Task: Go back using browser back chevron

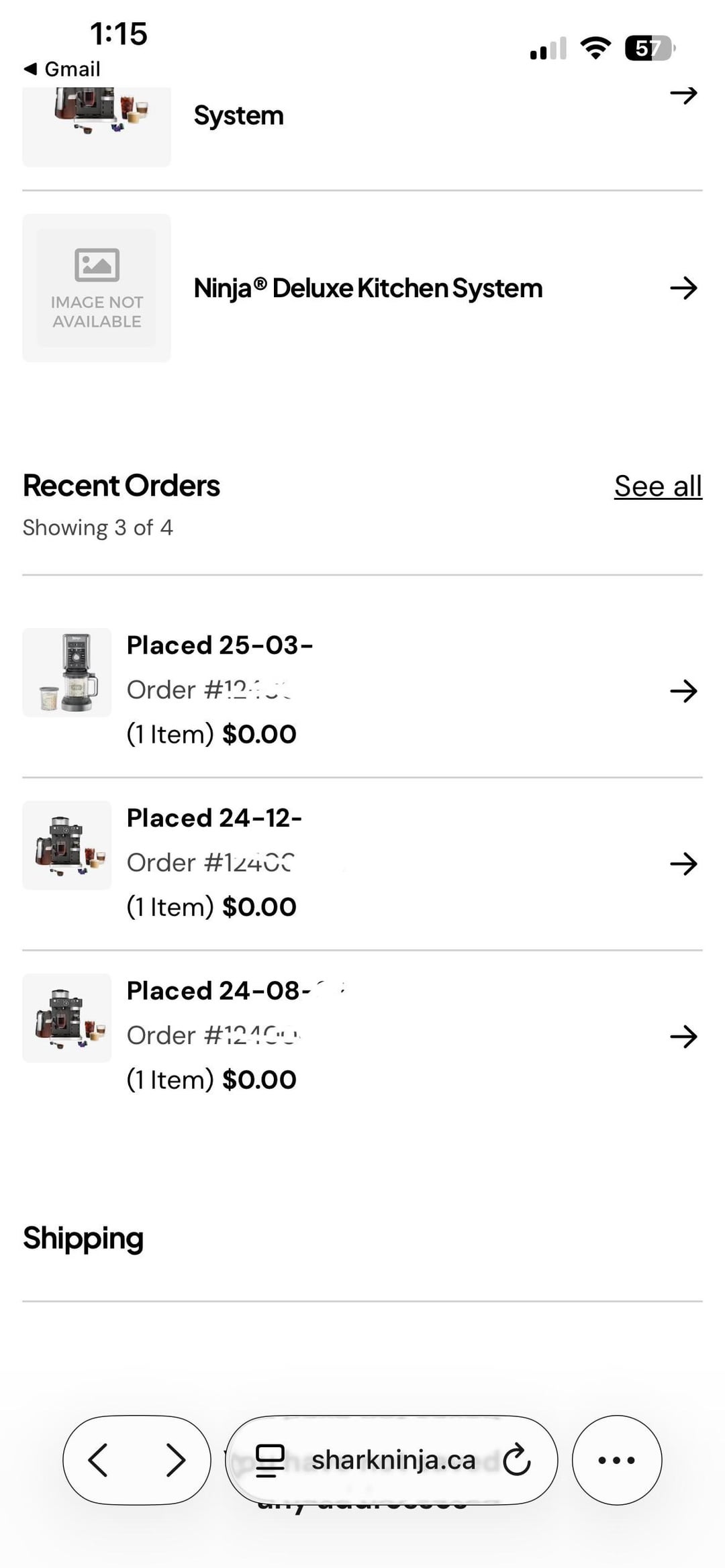Action: tap(99, 1461)
